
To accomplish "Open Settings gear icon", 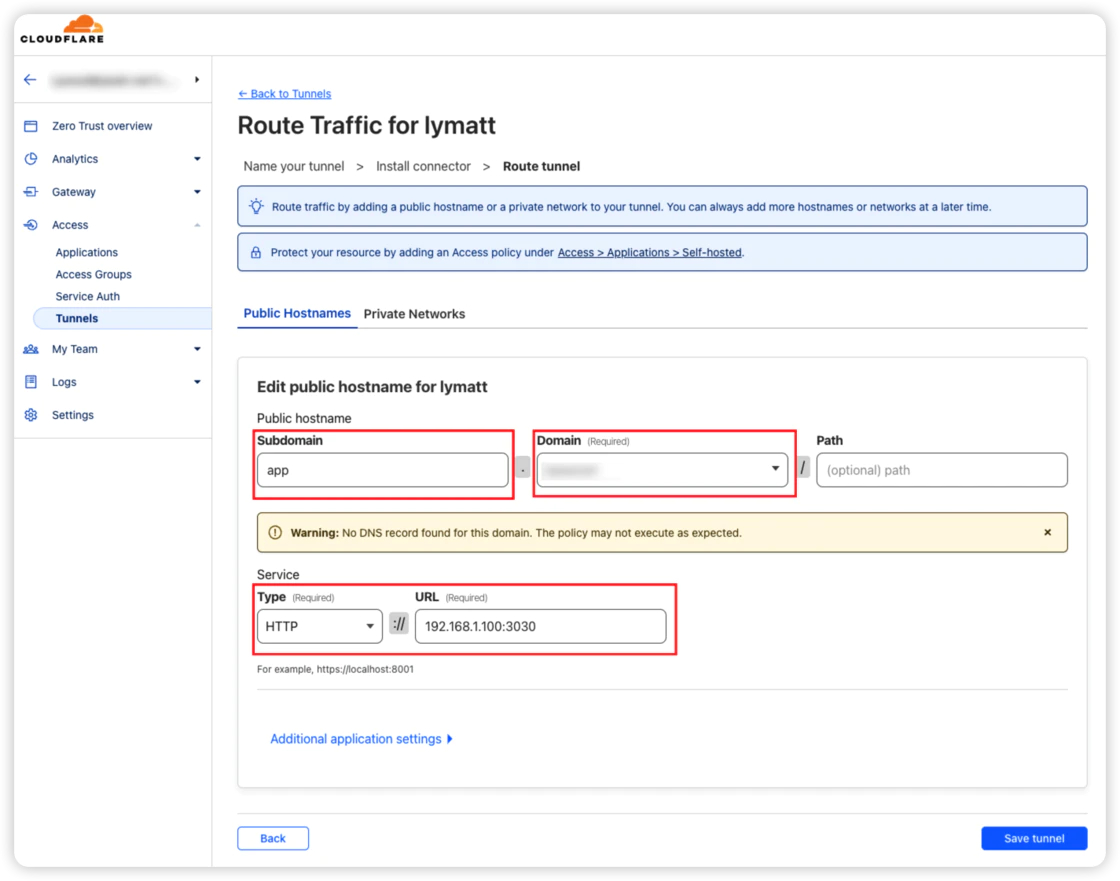I will tap(31, 414).
